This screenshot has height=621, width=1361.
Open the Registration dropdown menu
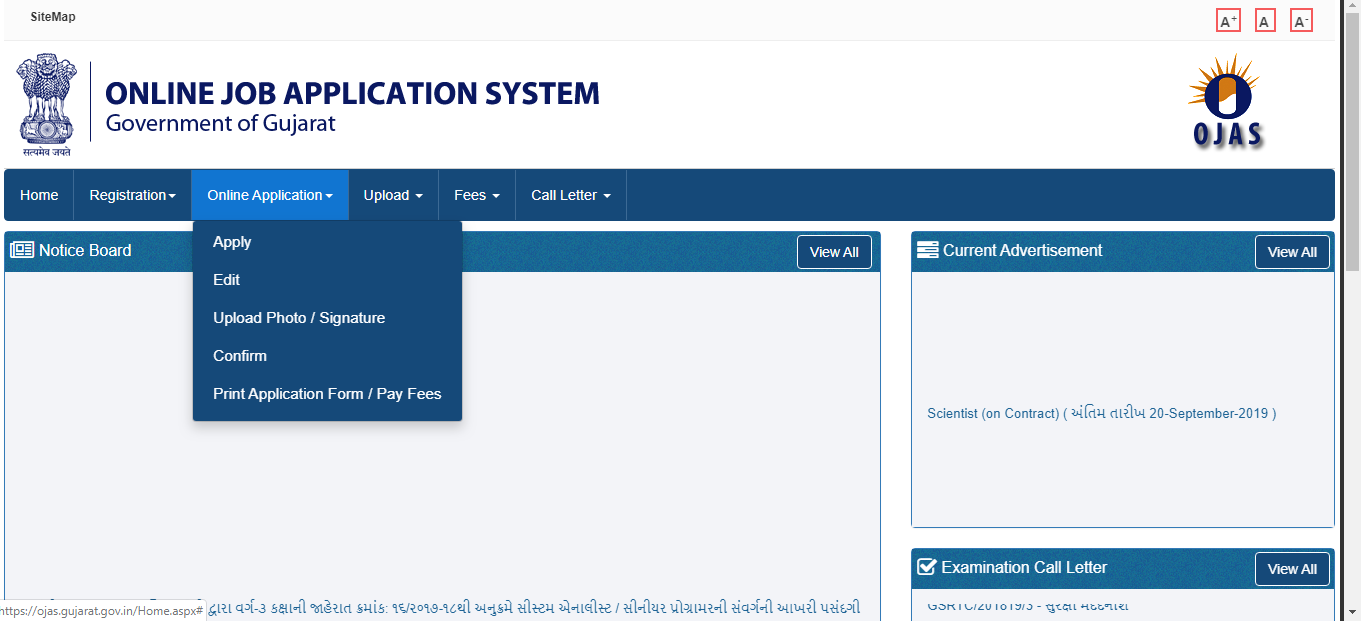point(131,195)
